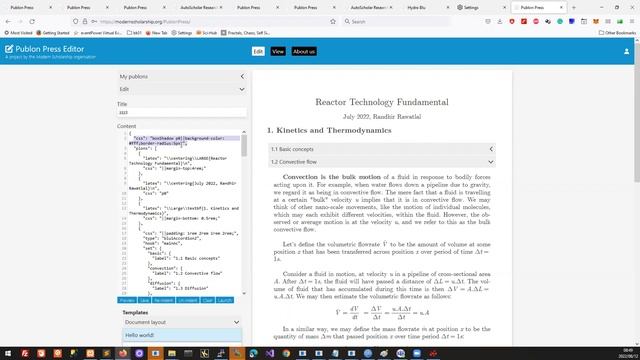Click the page vertical scrollbar
Image resolution: width=640 pixels, height=360 pixels.
click(637, 112)
